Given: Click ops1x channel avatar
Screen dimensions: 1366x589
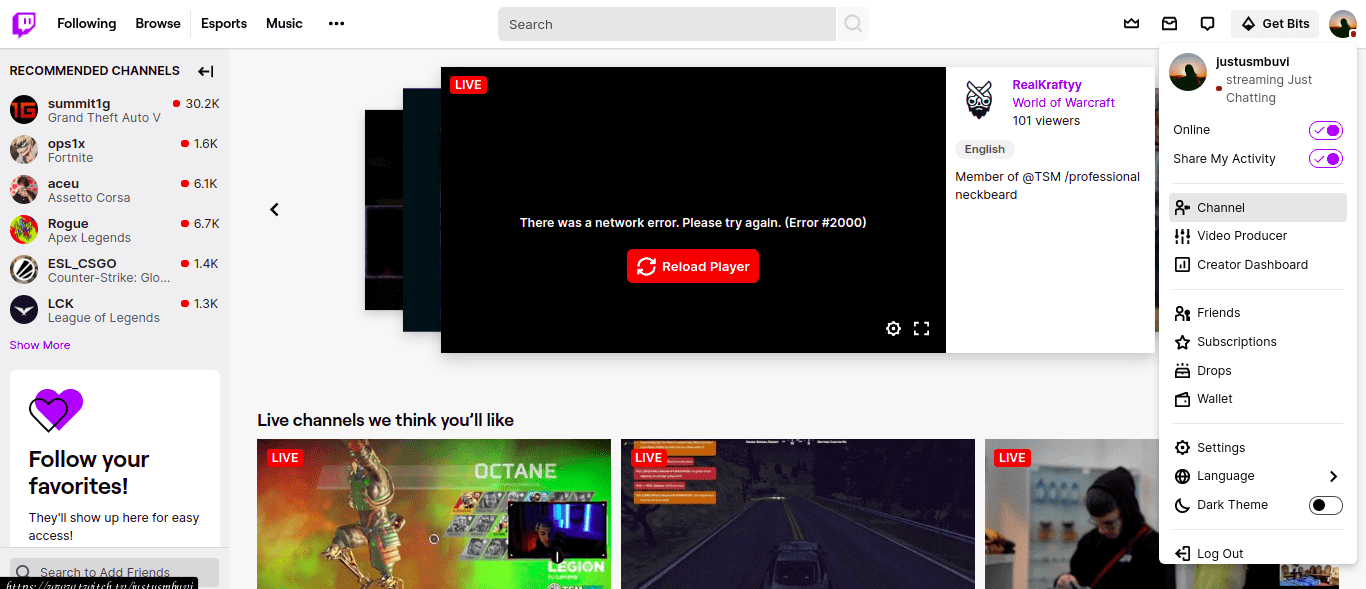Looking at the screenshot, I should pyautogui.click(x=24, y=150).
